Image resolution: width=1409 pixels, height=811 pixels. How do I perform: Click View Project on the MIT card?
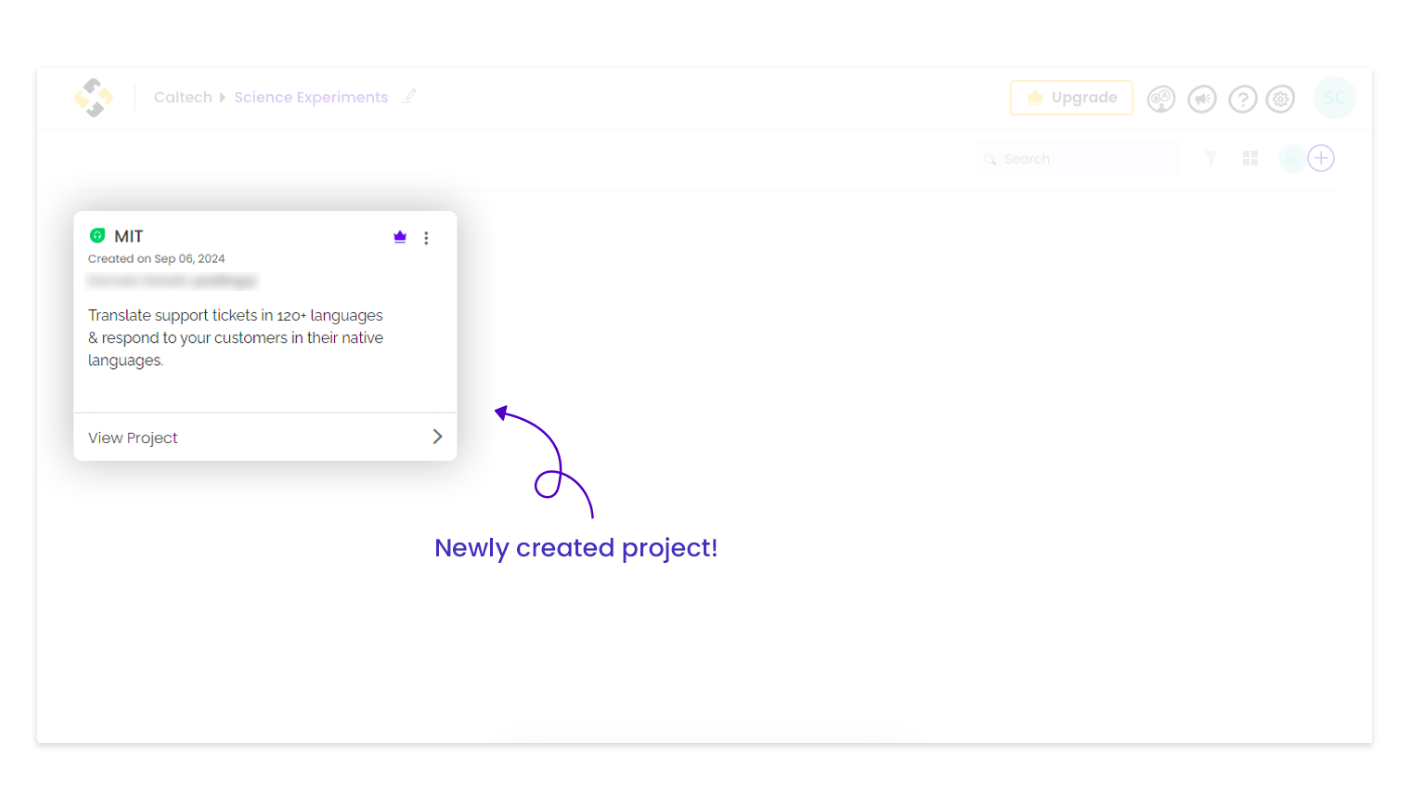pyautogui.click(x=133, y=438)
